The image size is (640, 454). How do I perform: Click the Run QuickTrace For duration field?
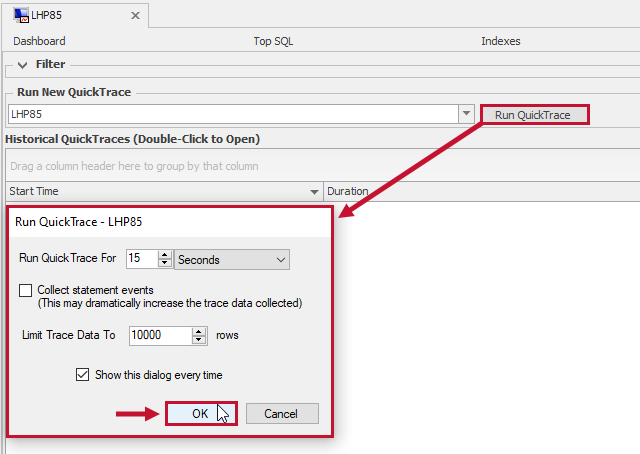[142, 258]
